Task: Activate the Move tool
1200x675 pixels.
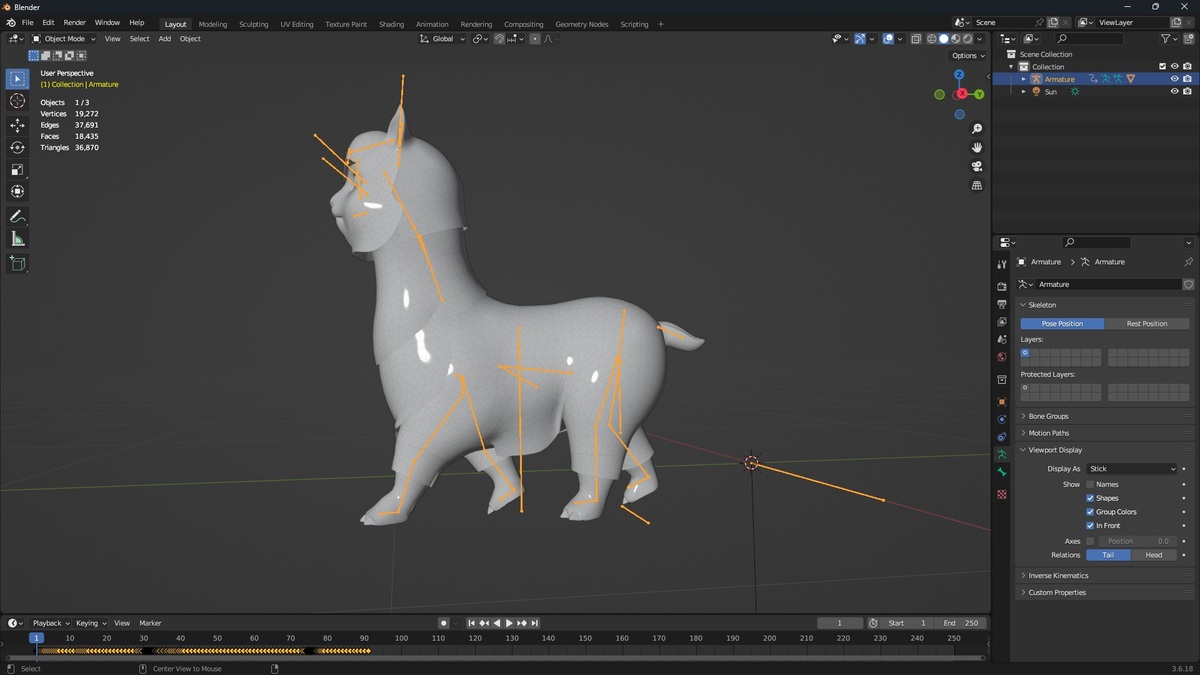Action: click(x=17, y=125)
